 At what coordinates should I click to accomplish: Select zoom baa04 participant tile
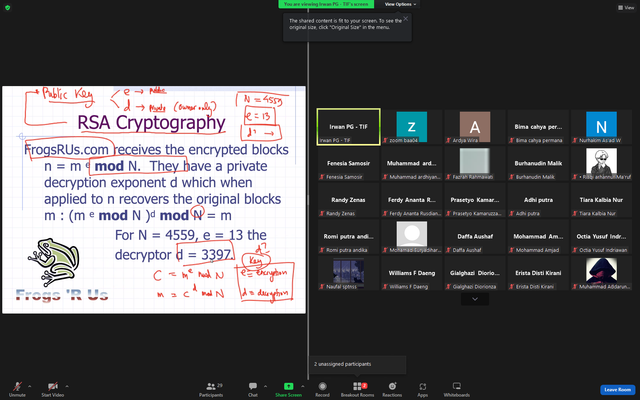click(x=411, y=127)
